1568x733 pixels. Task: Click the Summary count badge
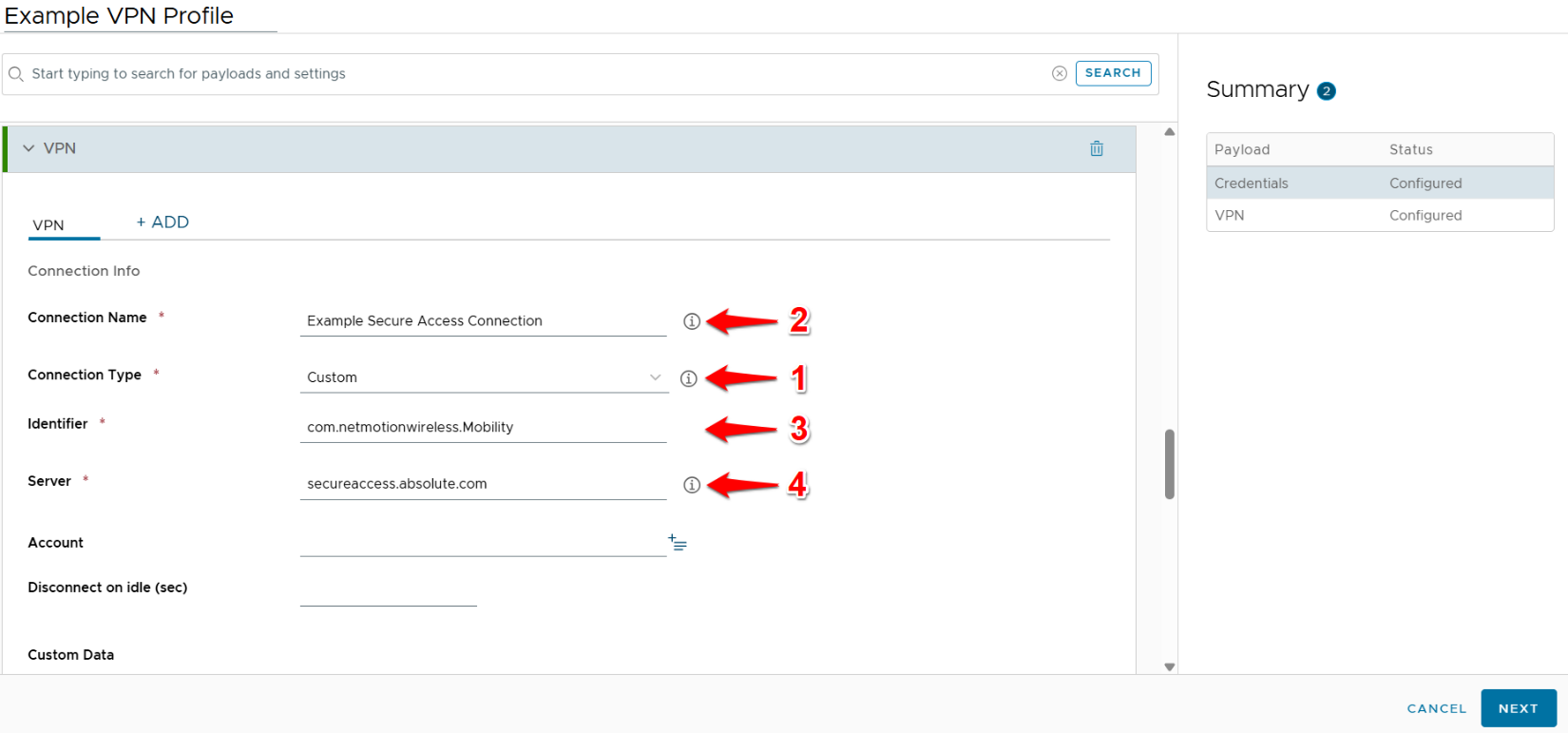point(1327,91)
